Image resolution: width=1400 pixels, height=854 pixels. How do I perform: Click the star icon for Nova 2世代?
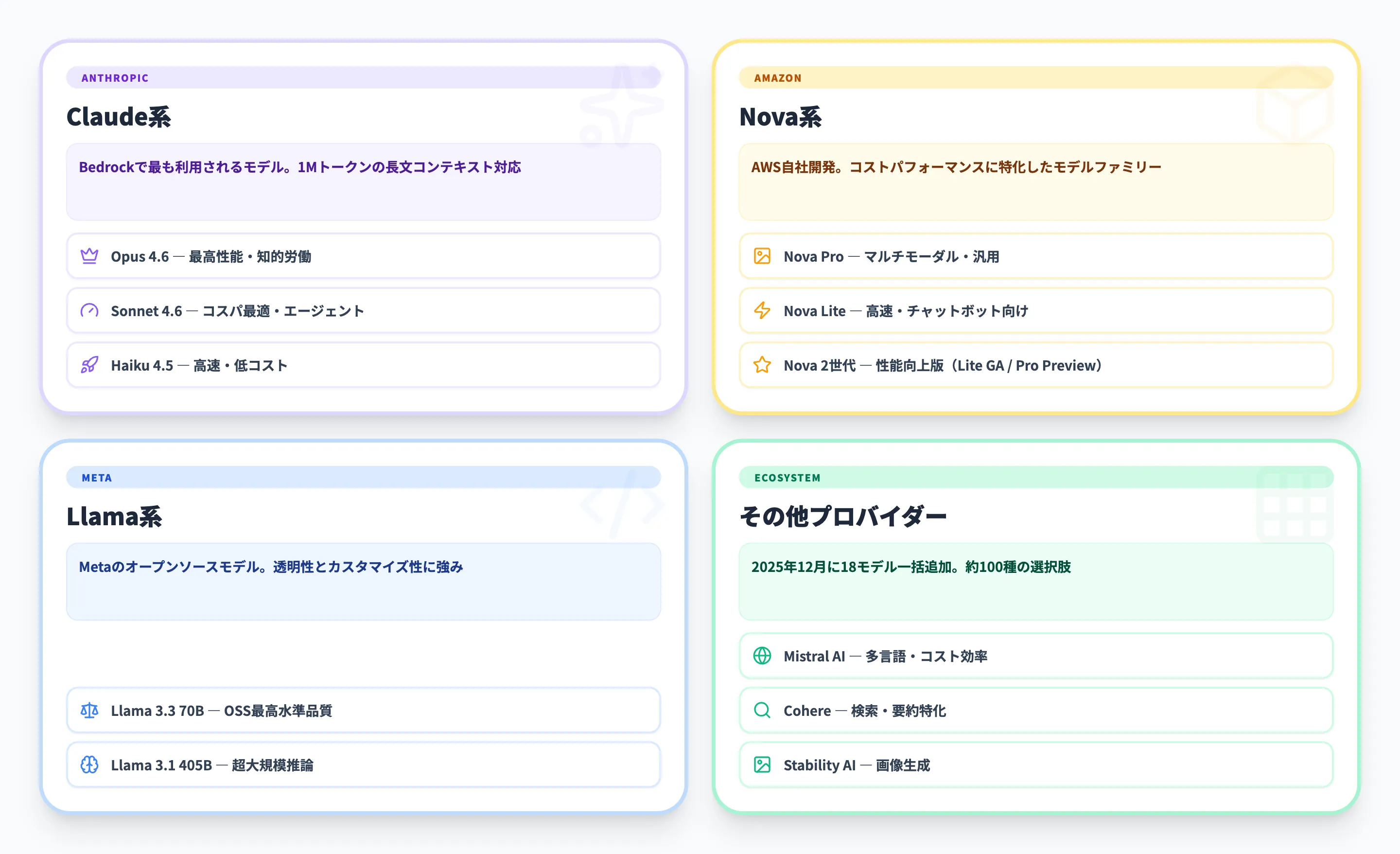point(761,365)
